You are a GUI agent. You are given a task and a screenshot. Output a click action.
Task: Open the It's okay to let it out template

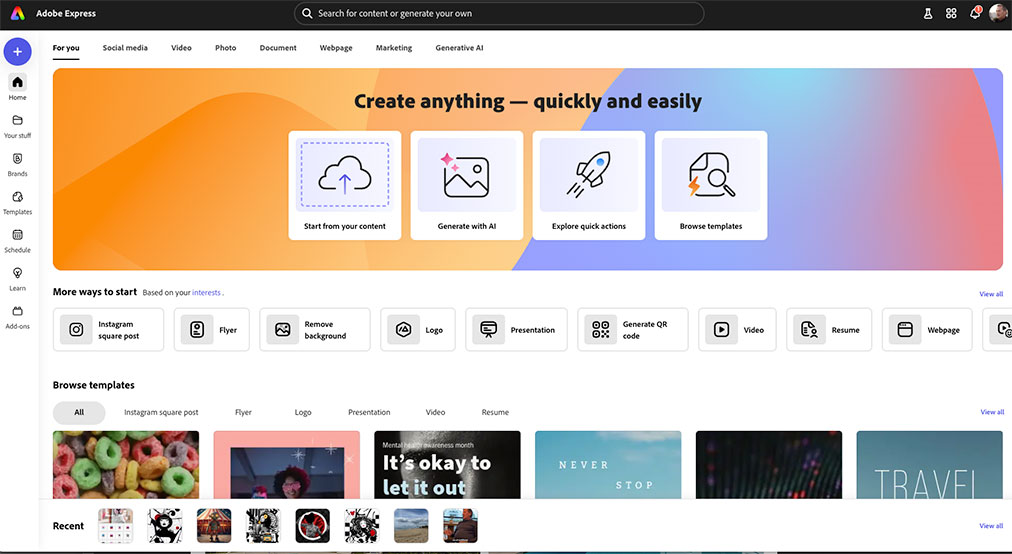click(x=447, y=464)
